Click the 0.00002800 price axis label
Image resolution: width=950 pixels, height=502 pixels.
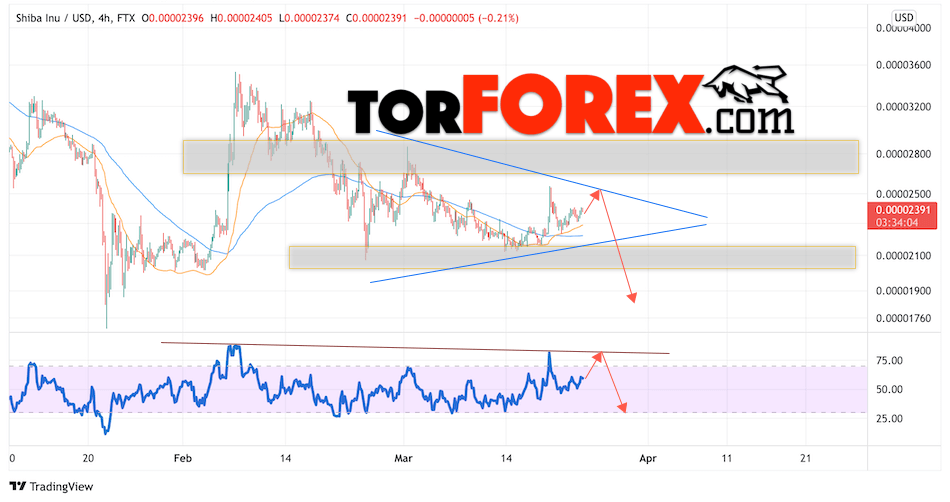tap(903, 154)
